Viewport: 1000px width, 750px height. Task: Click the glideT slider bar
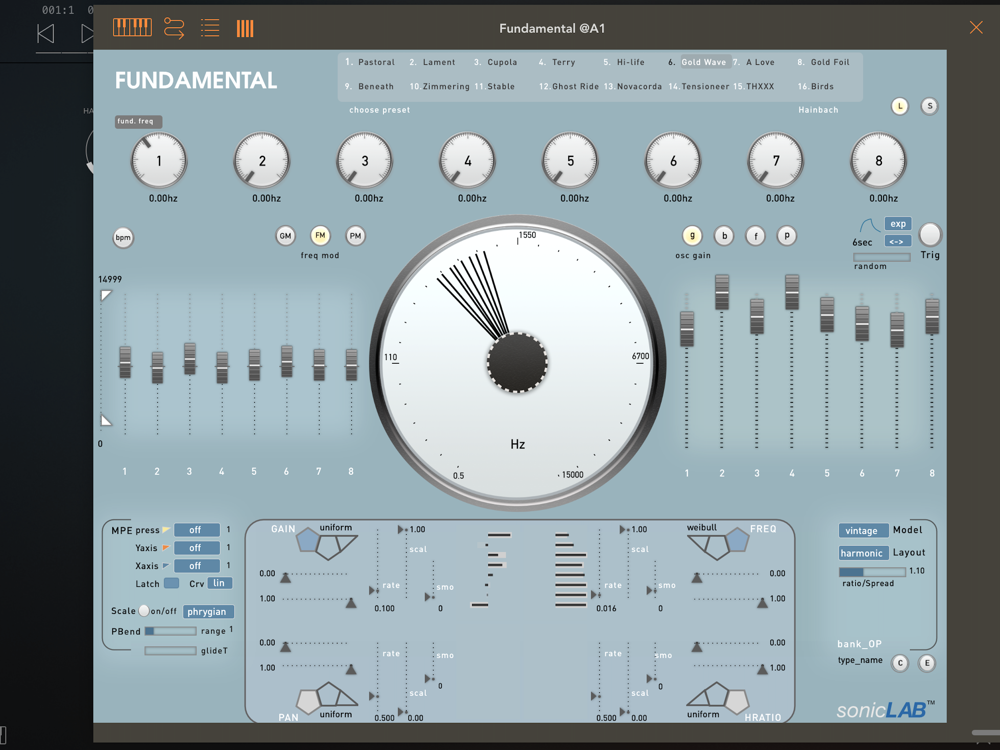pos(170,651)
